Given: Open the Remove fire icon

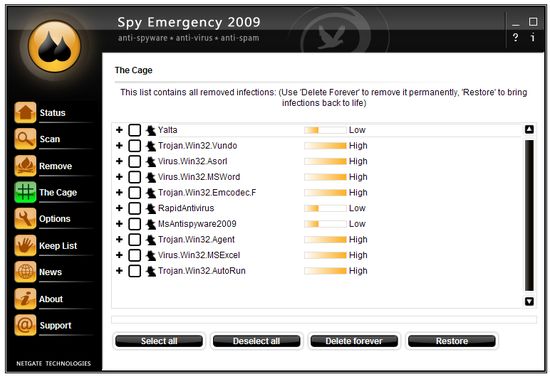Looking at the screenshot, I should point(25,166).
